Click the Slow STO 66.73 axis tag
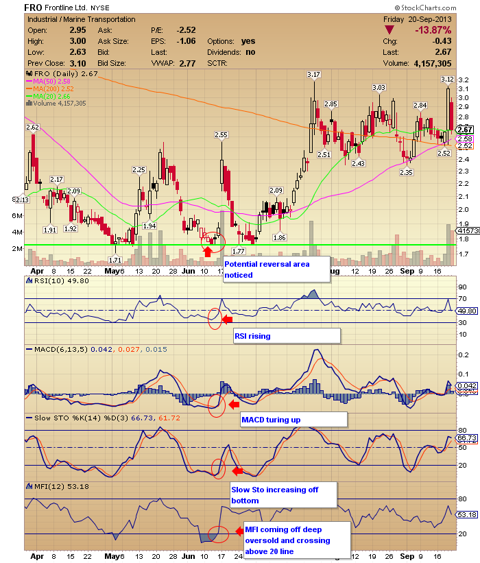 467,438
